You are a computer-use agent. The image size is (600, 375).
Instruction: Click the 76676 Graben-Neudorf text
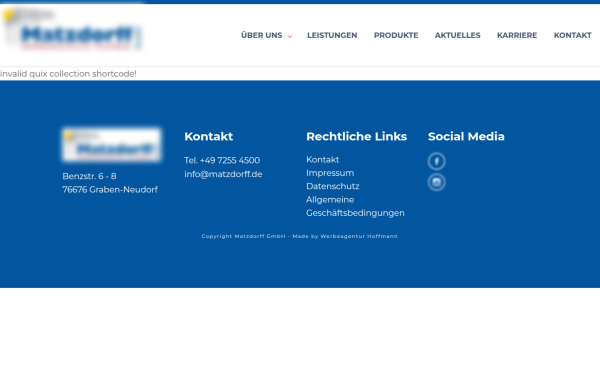coord(110,190)
